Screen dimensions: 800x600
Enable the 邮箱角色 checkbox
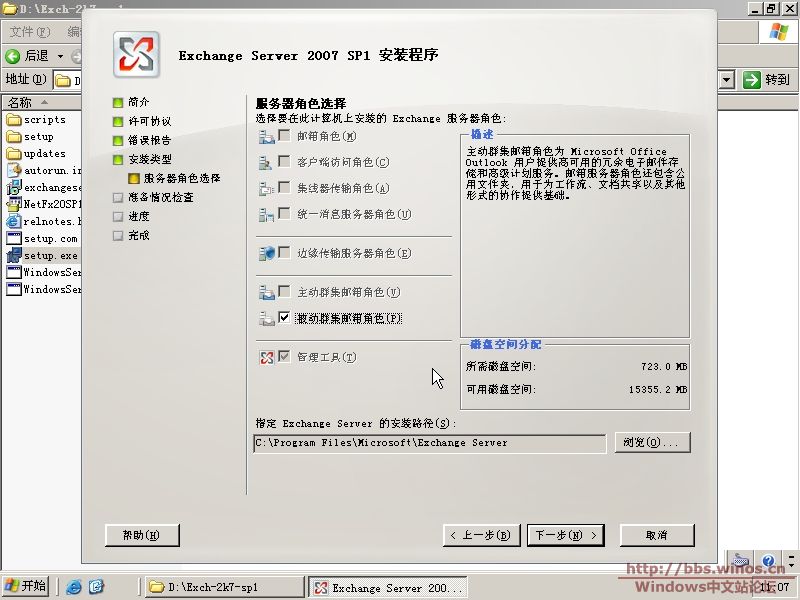285,136
